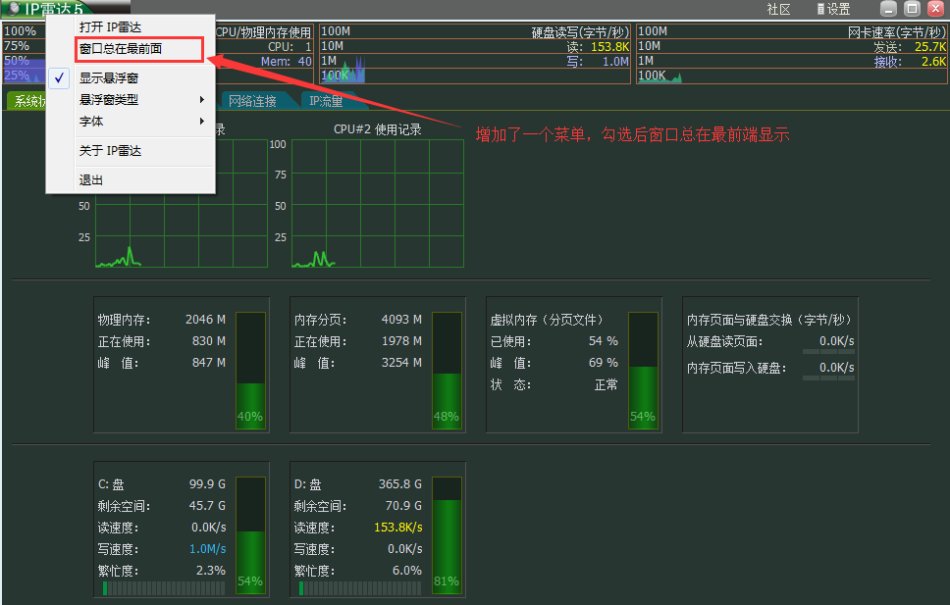Click 内存分页 48% usage bar
Viewport: 950px width, 605px height.
click(x=447, y=371)
